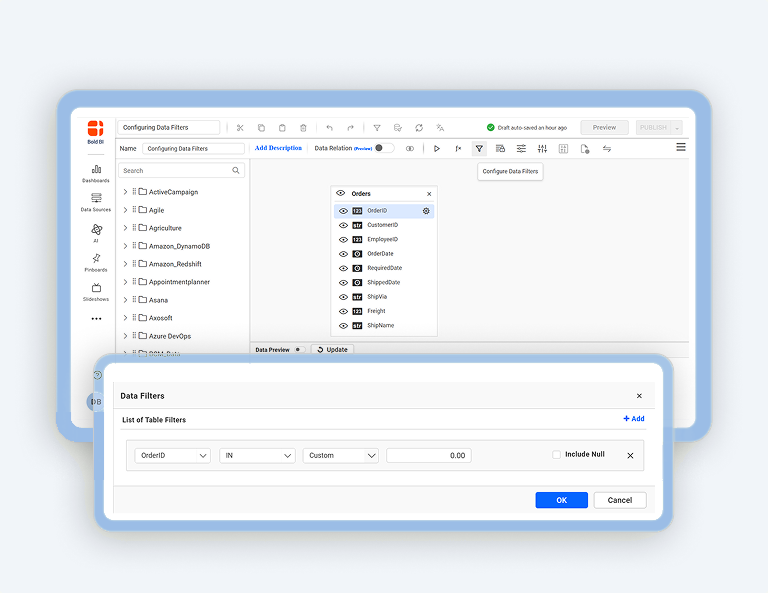Check the Include Null checkbox
Viewport: 768px width, 593px height.
pos(556,454)
